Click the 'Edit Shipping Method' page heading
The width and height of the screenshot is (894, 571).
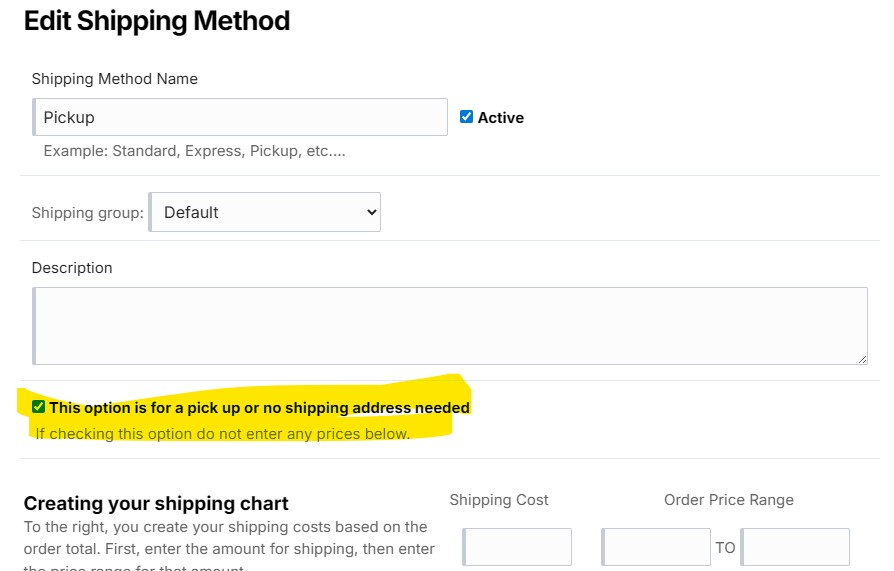click(157, 21)
